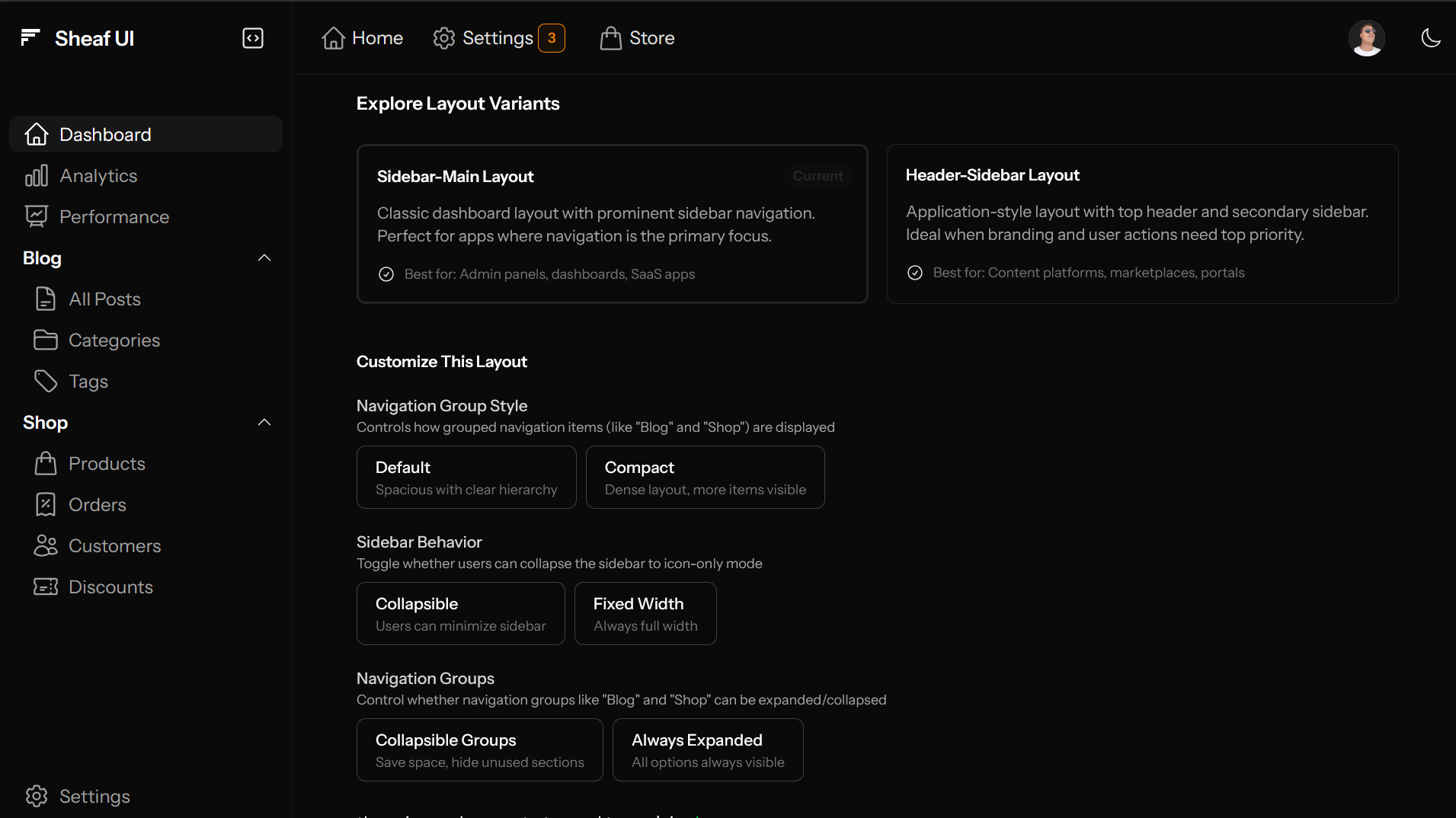Switch to Header-Sidebar Layout card
The height and width of the screenshot is (818, 1456).
[x=1142, y=224]
